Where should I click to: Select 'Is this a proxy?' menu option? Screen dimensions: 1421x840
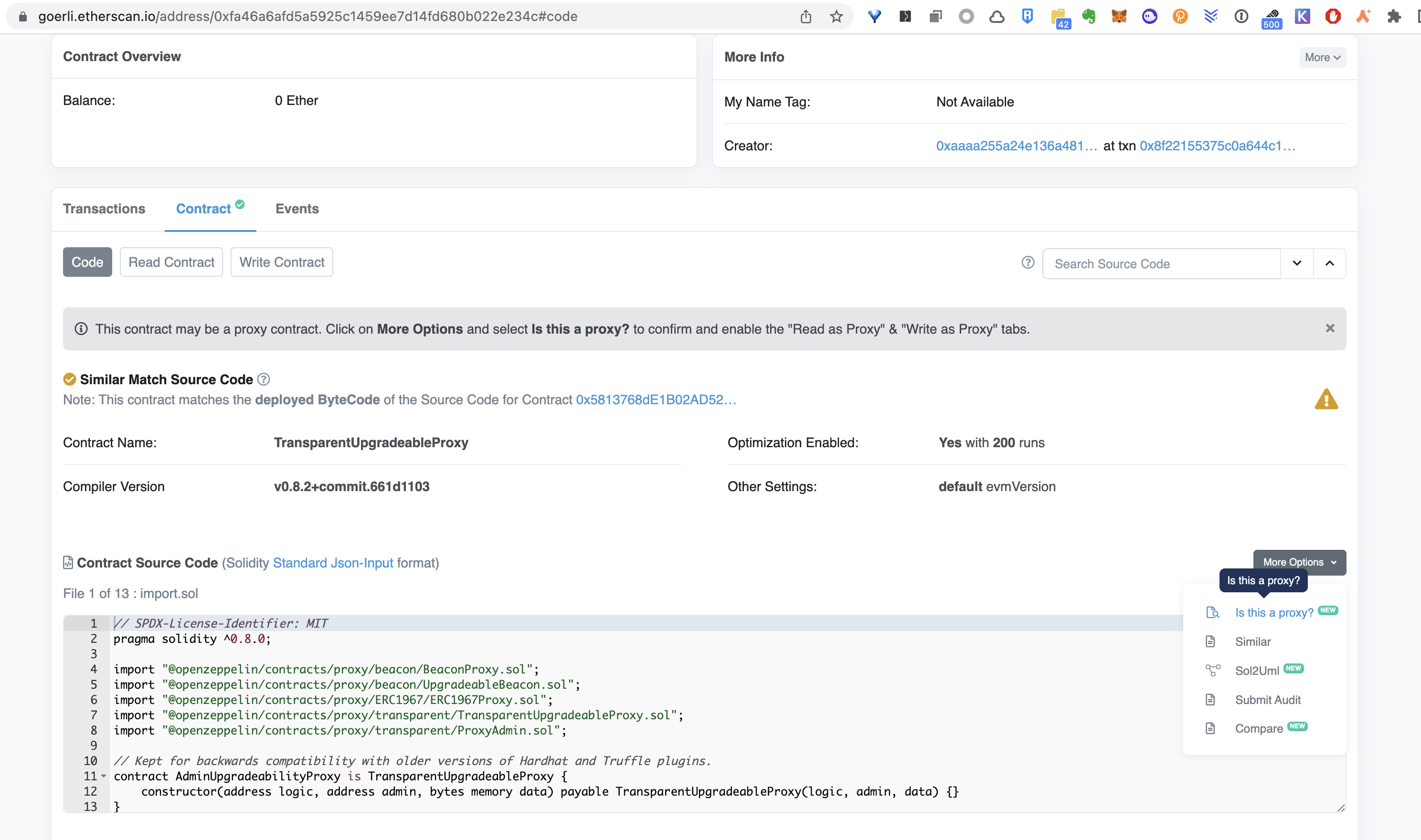(1274, 612)
